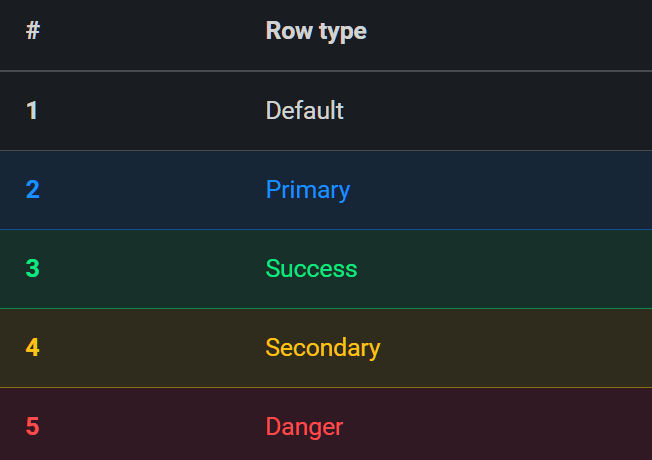Viewport: 652px width, 460px height.
Task: Click the blue Primary text
Action: (x=308, y=190)
